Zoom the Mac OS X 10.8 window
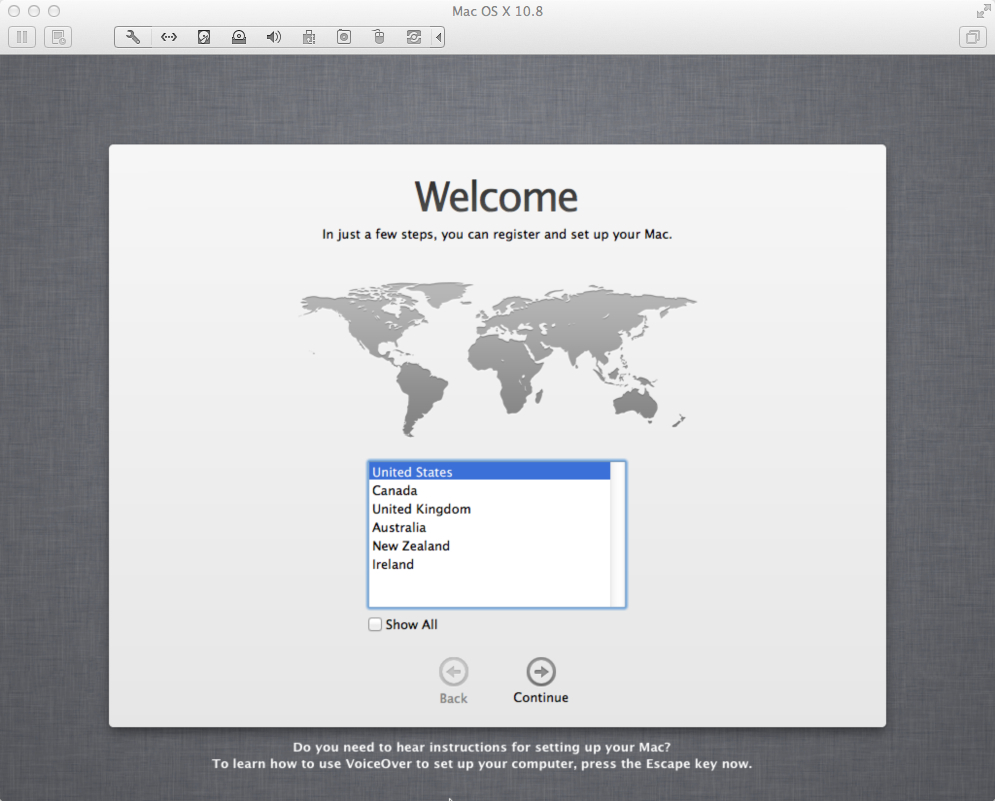Screen dimensions: 995x801 point(55,11)
